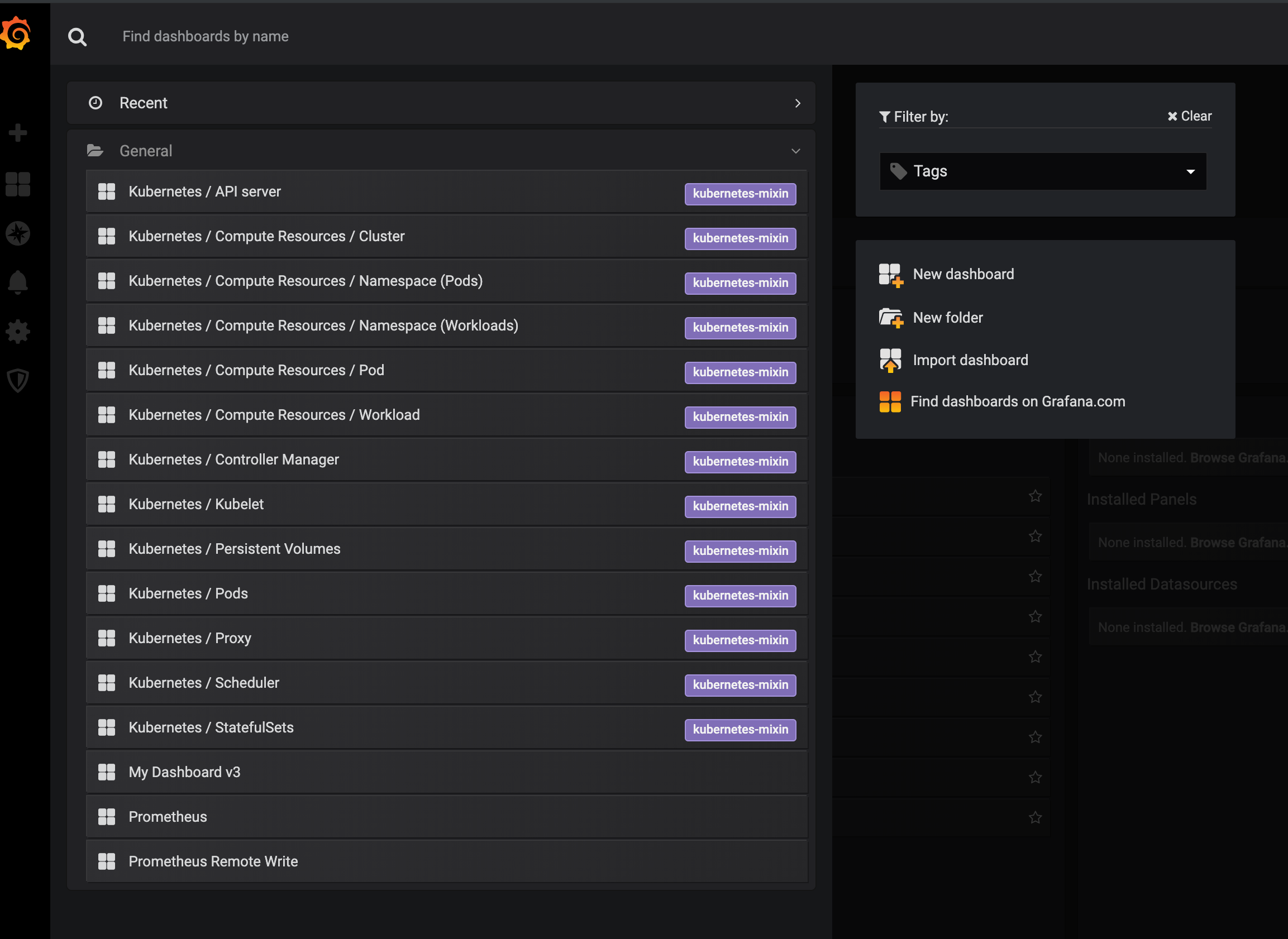Viewport: 1288px width, 939px height.
Task: Open the Prometheus dashboard
Action: coord(446,817)
